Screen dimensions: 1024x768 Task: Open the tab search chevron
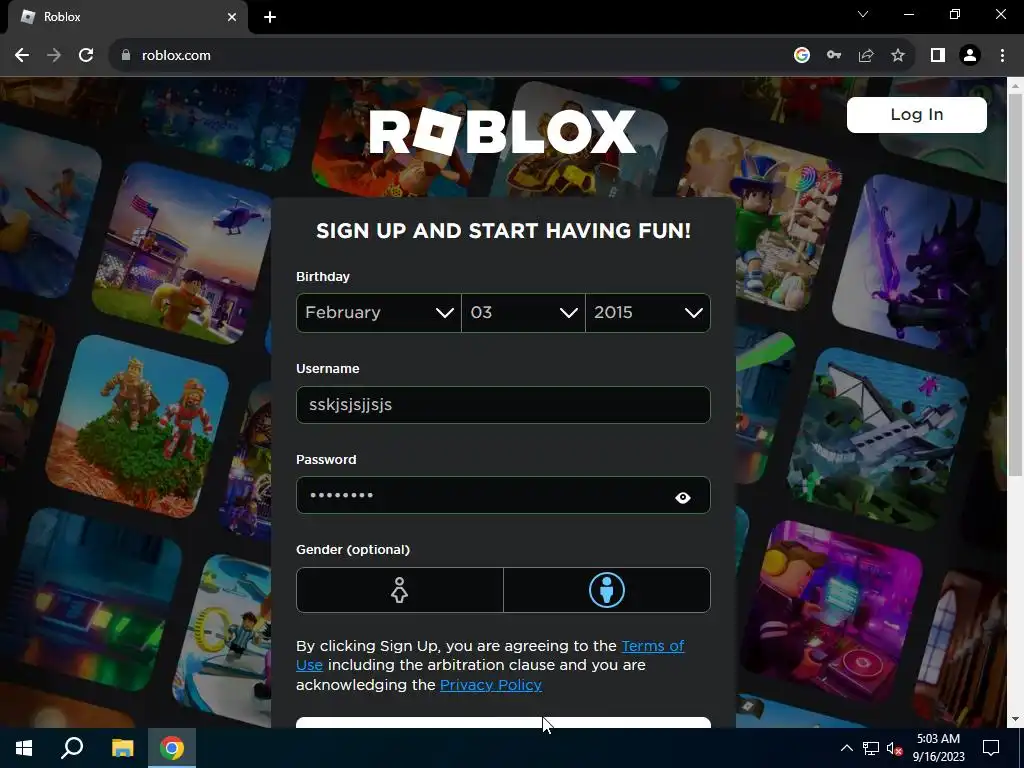[x=863, y=14]
